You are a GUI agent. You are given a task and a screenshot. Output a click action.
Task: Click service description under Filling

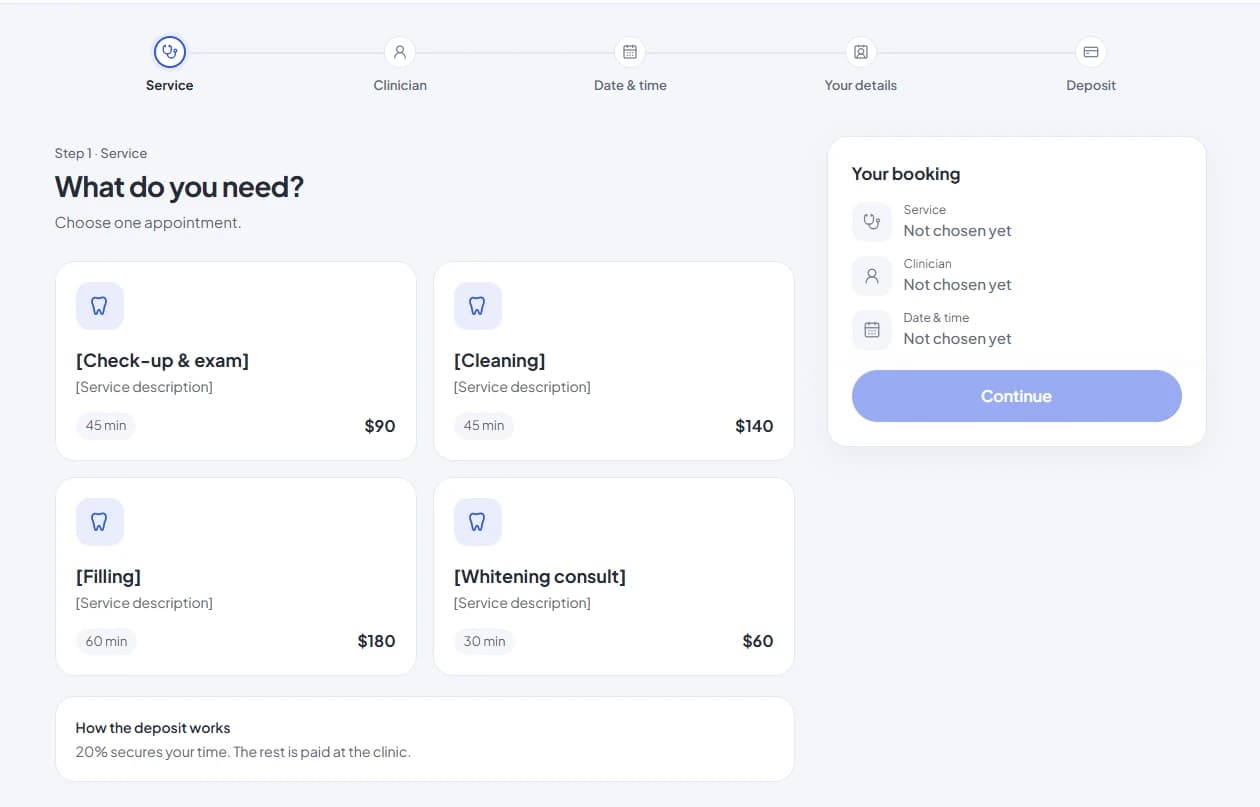[144, 603]
